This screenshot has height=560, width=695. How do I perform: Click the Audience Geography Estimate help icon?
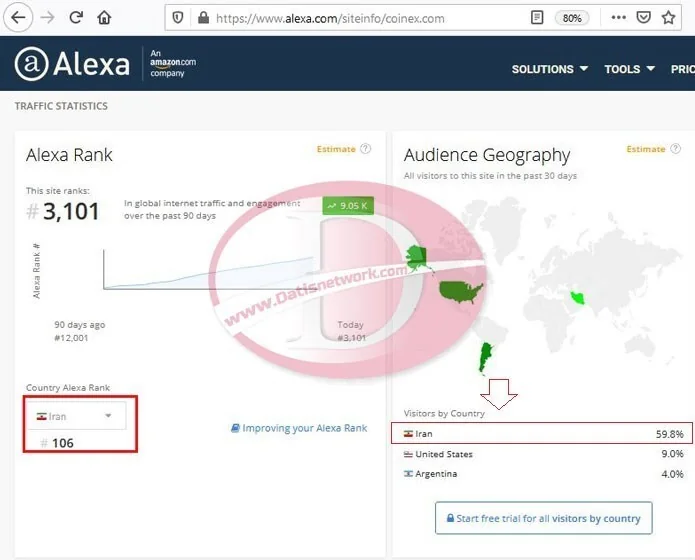(x=675, y=149)
